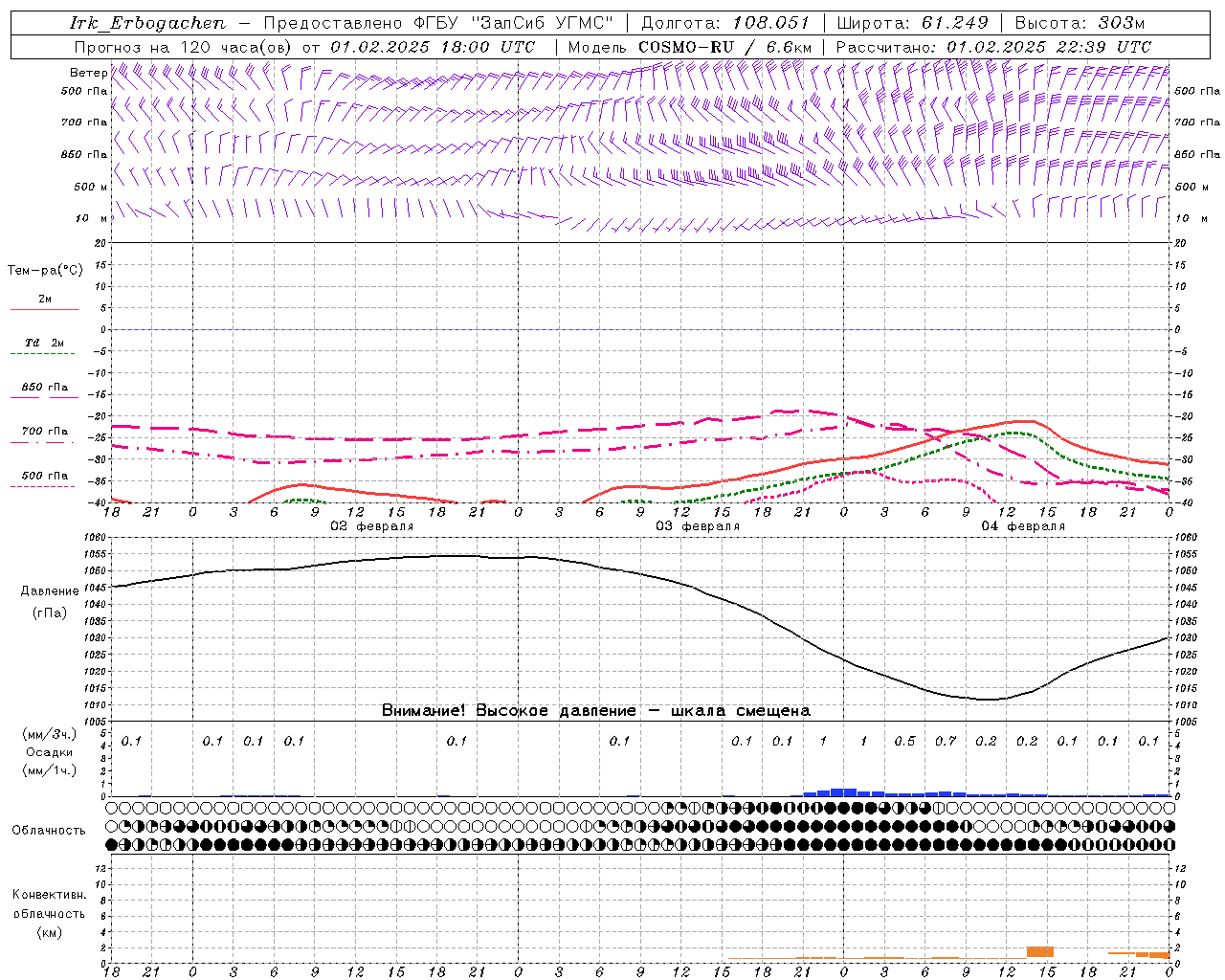This screenshot has width=1225, height=980.
Task: Click the Конвективн. облачность panel label
Action: click(49, 904)
